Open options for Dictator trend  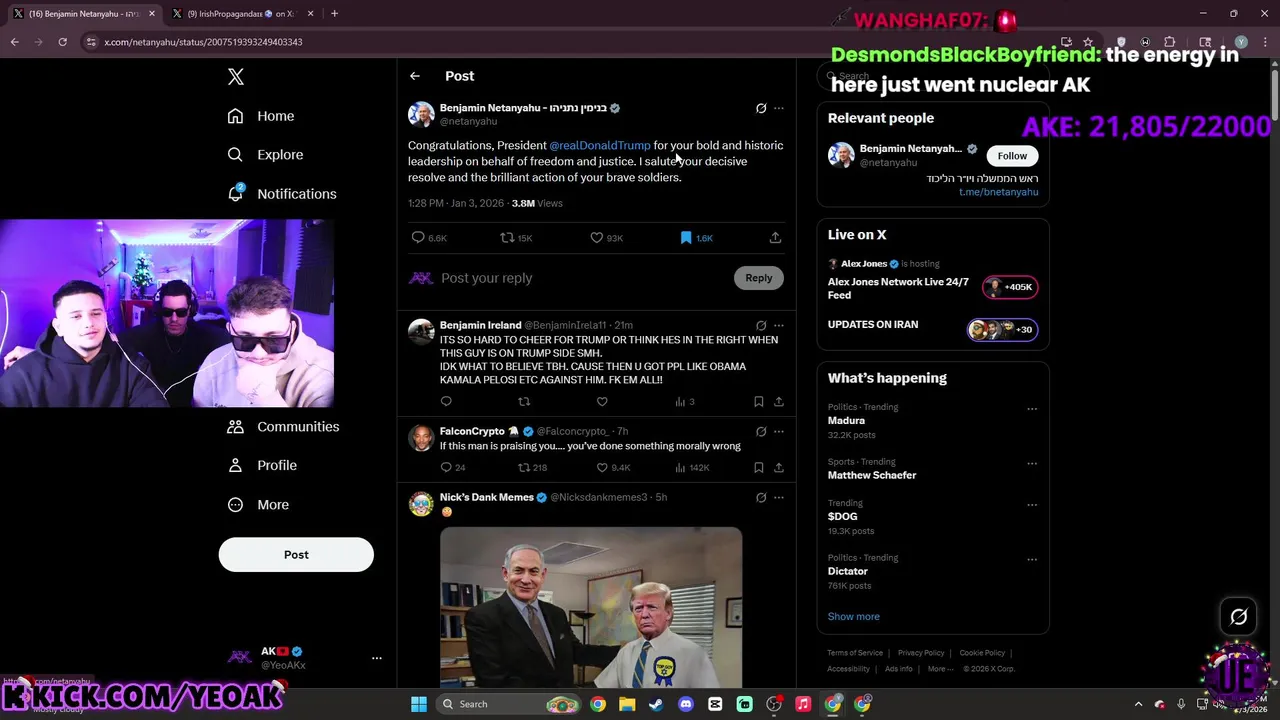[1032, 560]
